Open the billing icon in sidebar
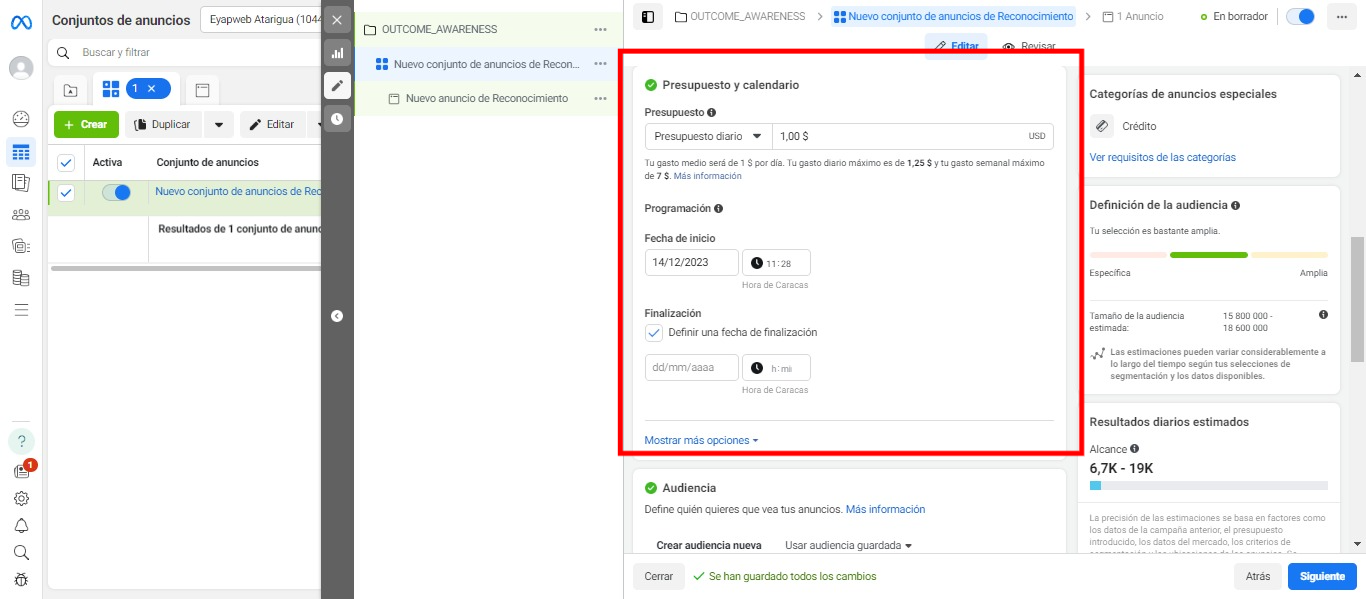The height and width of the screenshot is (599, 1366). pos(21,278)
